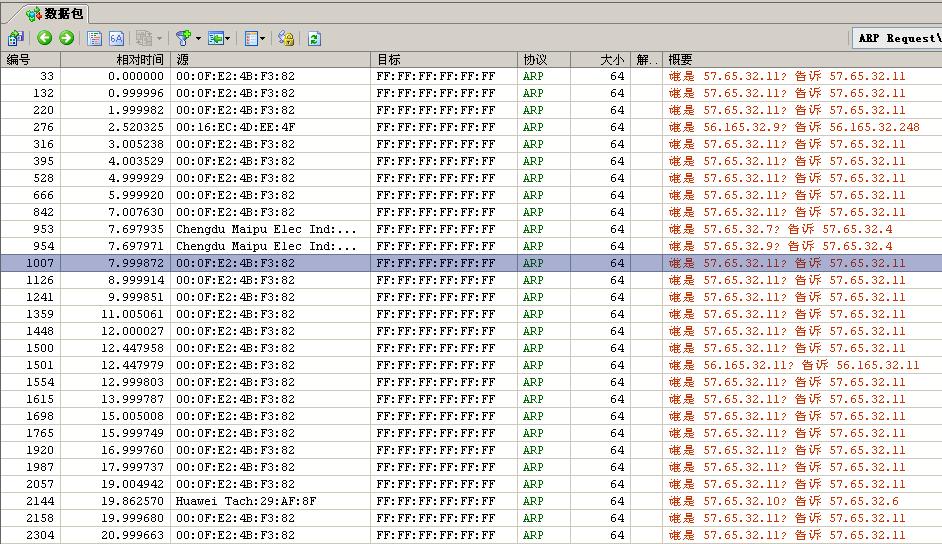
Task: Click the column layout icon
Action: pyautogui.click(x=250, y=38)
